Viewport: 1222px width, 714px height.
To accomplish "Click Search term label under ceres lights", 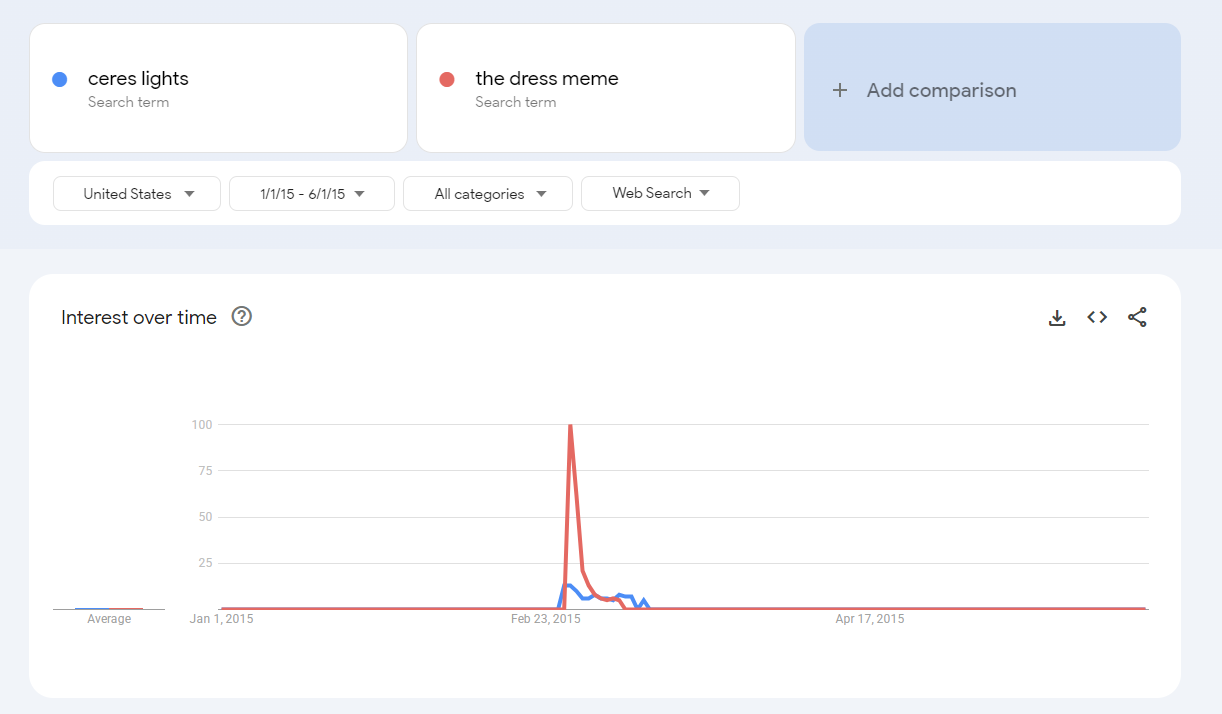I will 128,102.
